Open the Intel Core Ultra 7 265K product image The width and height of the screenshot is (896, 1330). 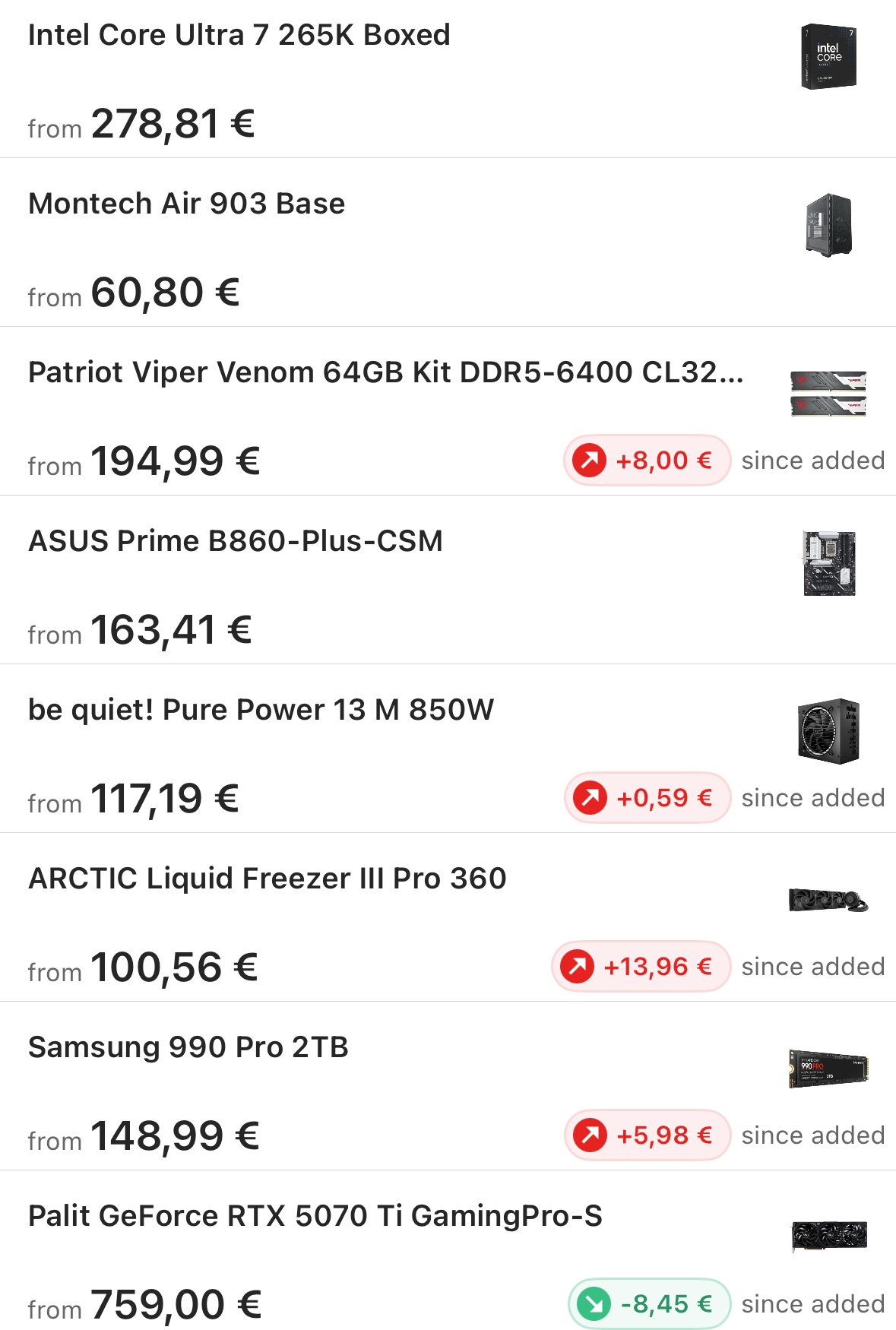coord(828,57)
